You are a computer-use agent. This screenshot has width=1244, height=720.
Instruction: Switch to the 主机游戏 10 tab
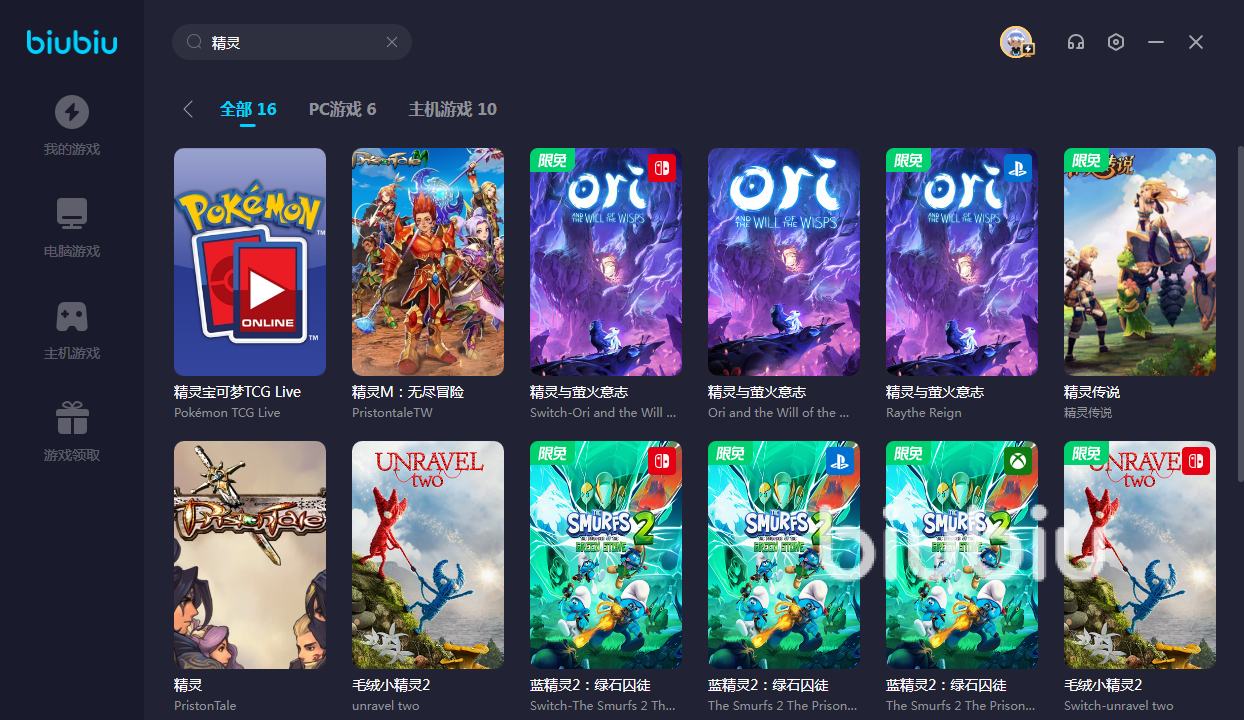point(452,109)
